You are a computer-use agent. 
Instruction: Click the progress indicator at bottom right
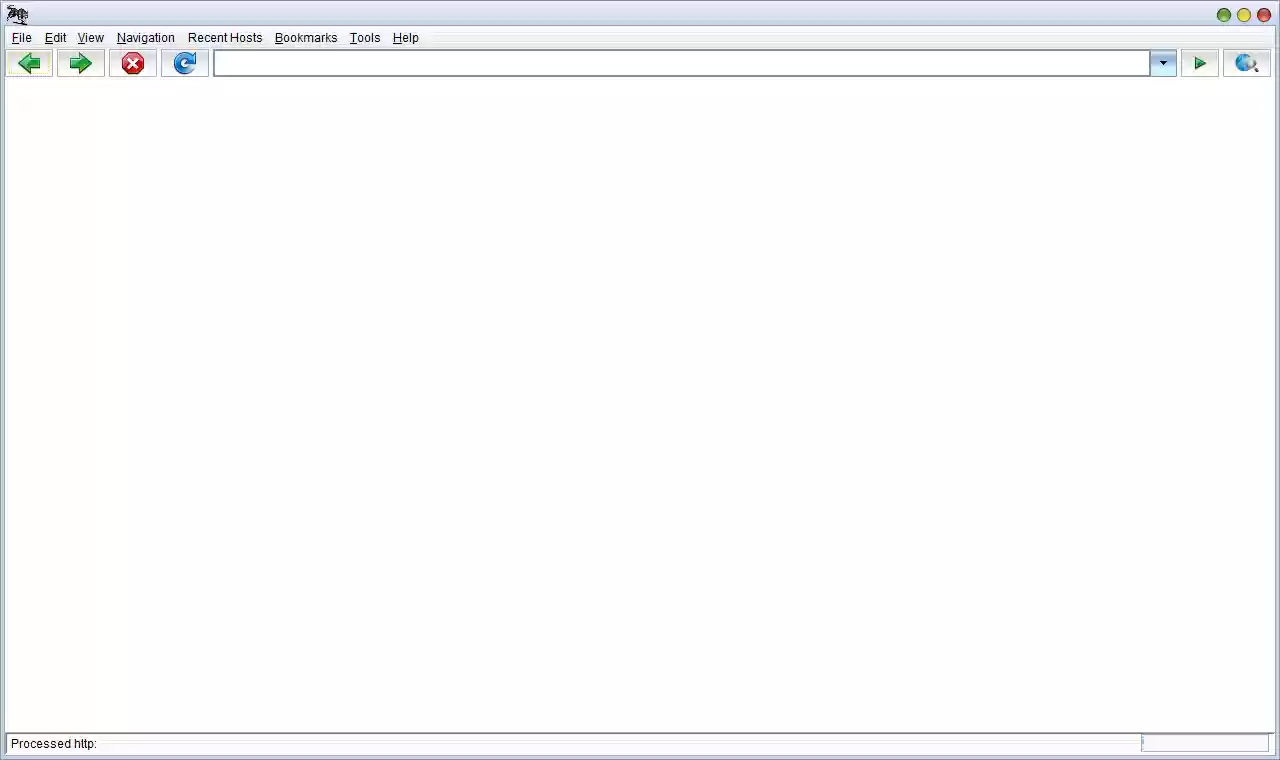(x=1205, y=743)
